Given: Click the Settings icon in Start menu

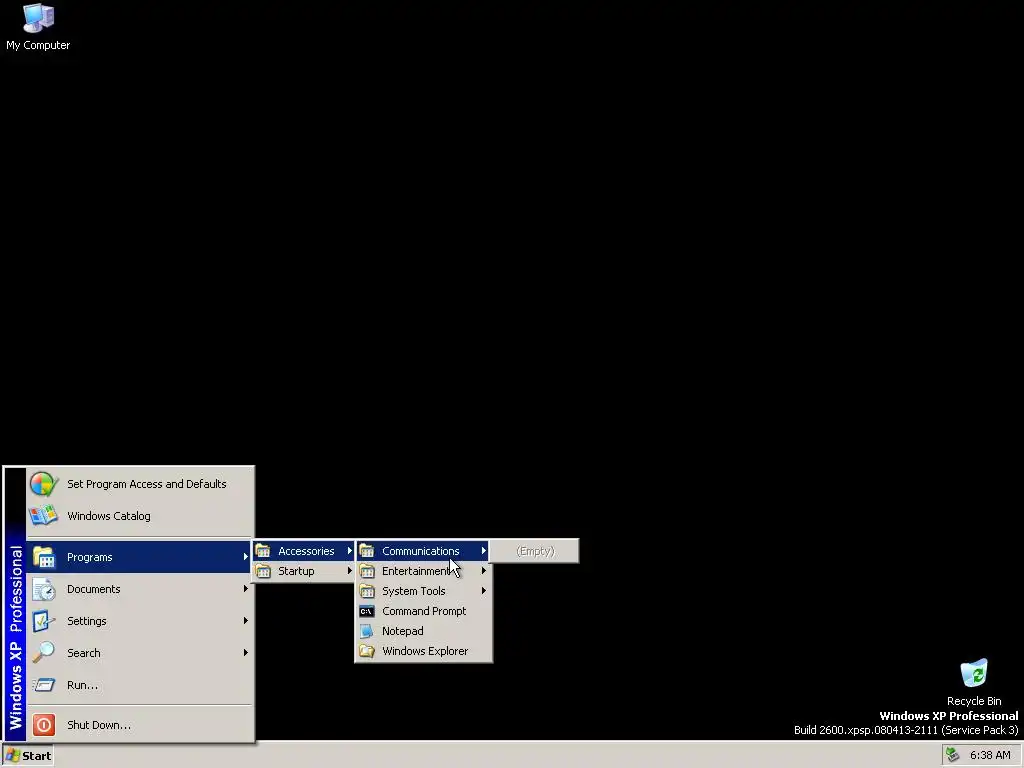Looking at the screenshot, I should pyautogui.click(x=44, y=621).
